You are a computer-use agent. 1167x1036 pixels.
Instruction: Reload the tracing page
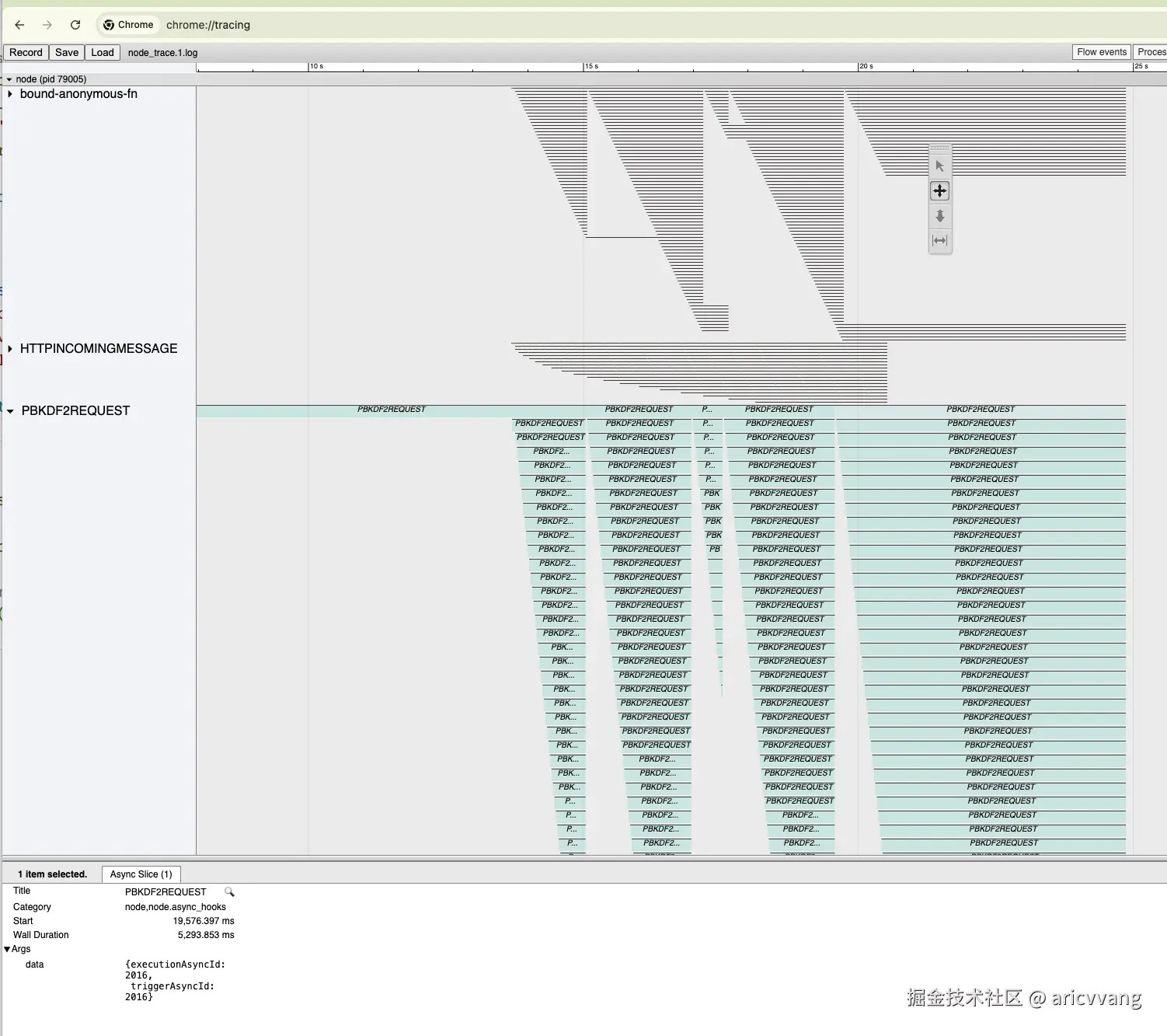point(75,24)
